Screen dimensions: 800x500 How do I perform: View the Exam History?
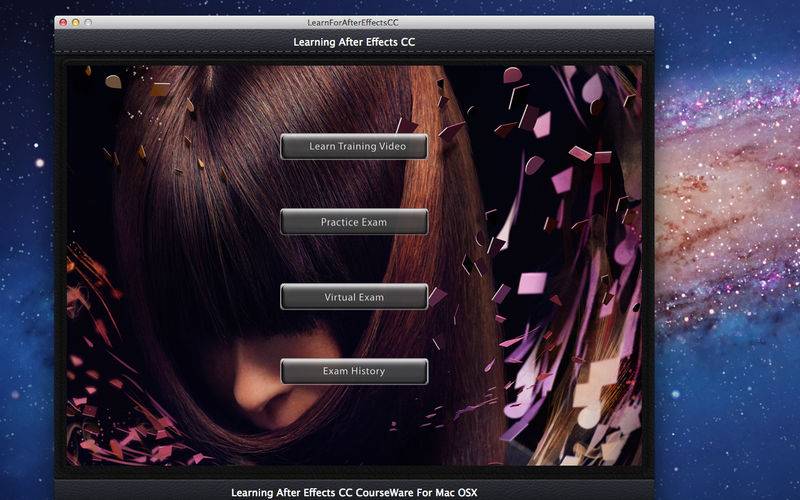[354, 371]
